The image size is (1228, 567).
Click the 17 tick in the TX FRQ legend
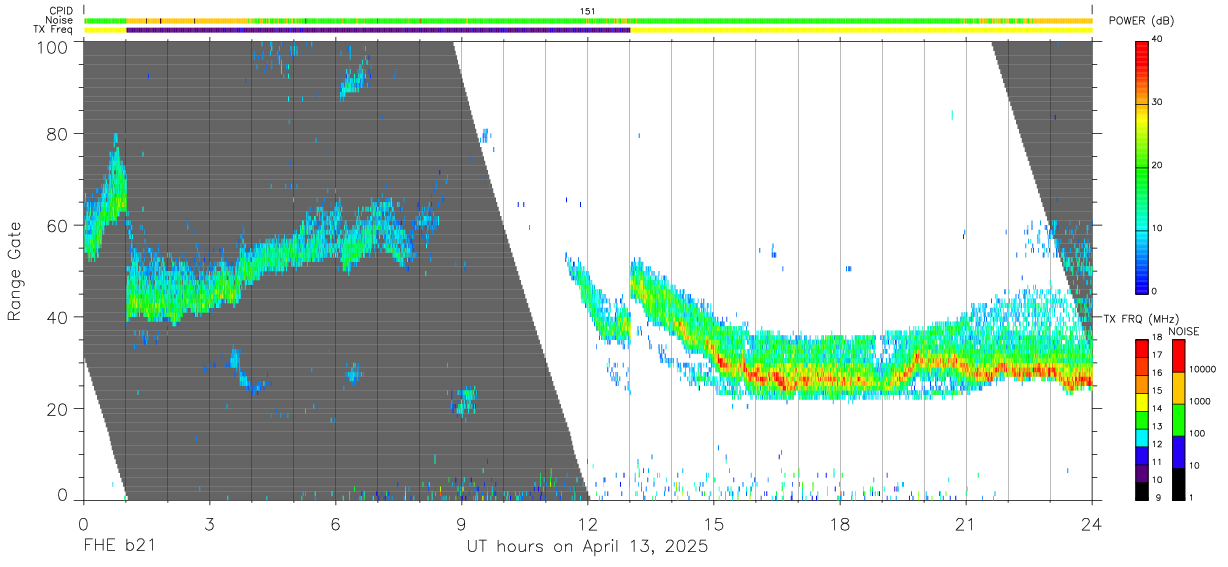pos(1158,355)
